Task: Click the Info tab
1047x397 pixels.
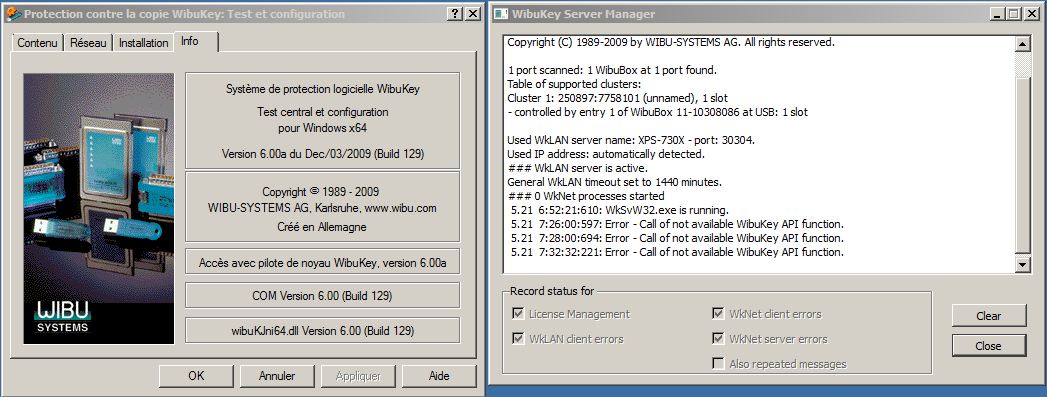Action: click(x=196, y=41)
